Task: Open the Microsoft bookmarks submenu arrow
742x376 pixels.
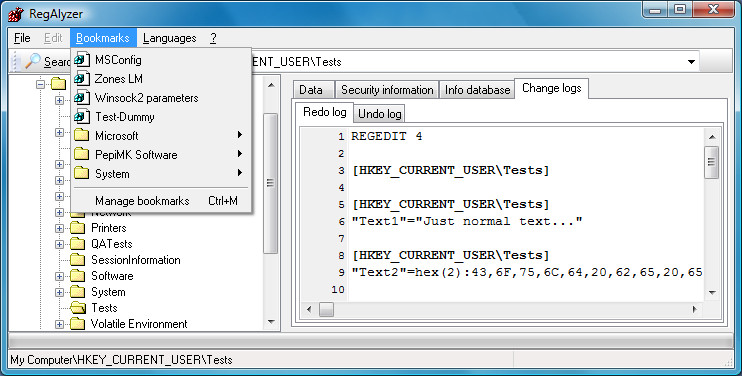Action: (240, 135)
